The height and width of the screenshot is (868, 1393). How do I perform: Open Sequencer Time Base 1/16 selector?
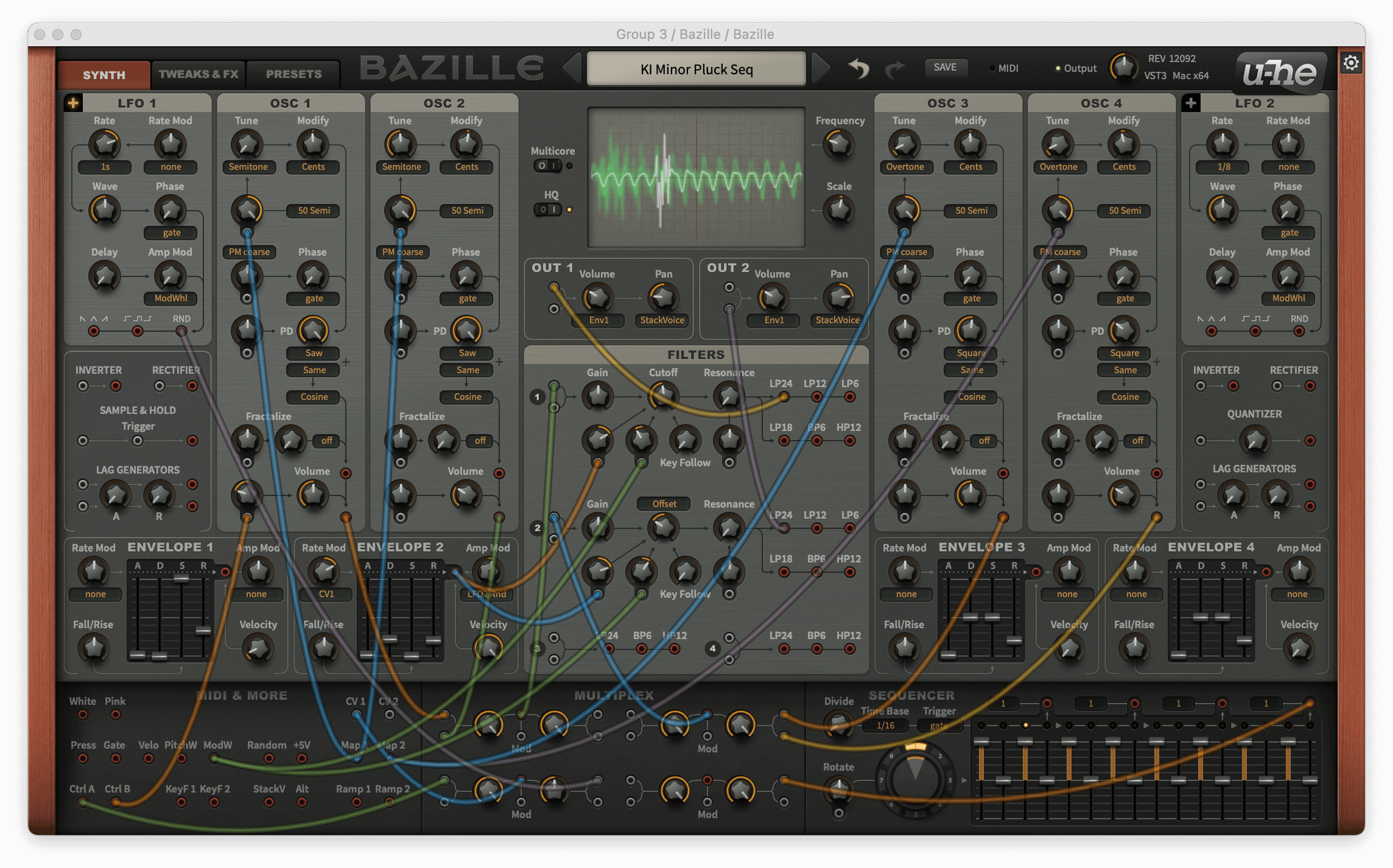[x=885, y=726]
